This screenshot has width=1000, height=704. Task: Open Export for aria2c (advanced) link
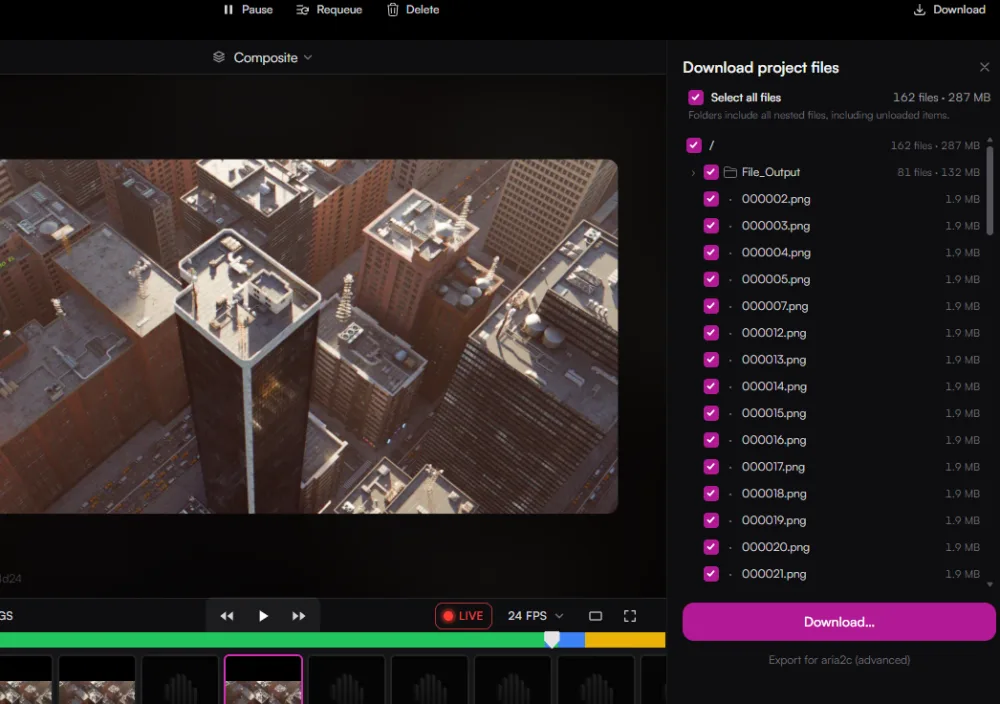click(839, 660)
